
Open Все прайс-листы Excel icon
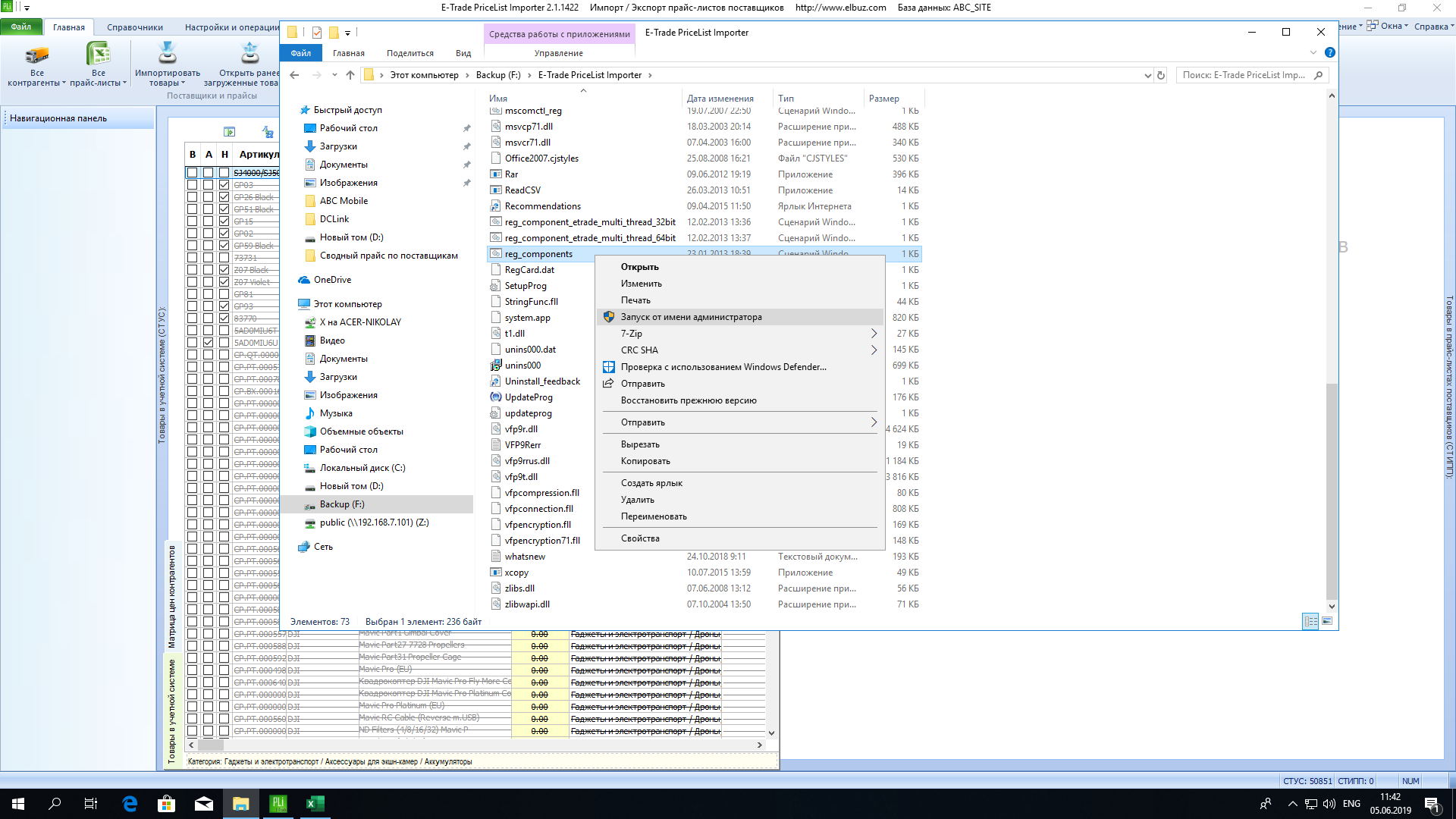(x=98, y=54)
